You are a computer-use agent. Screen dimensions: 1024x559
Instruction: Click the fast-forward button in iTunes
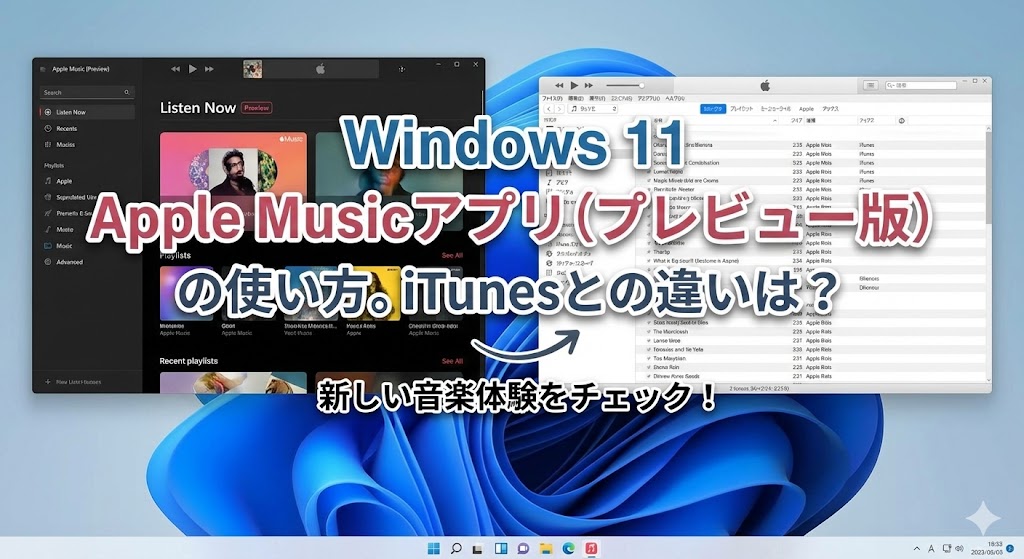pos(589,85)
